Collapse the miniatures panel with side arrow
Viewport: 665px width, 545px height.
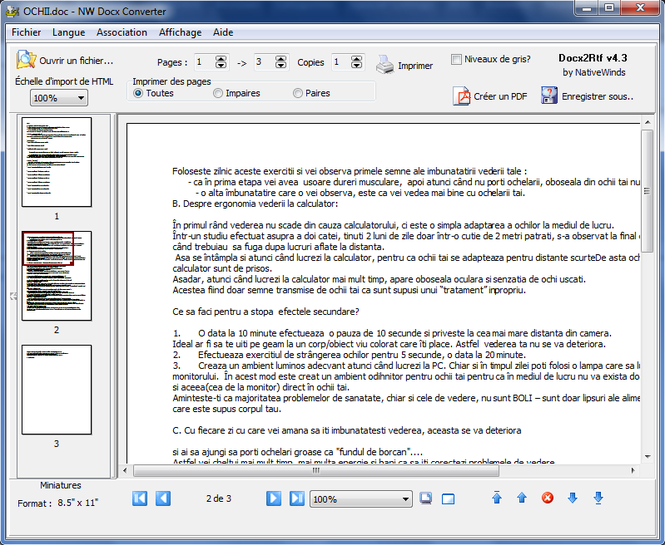13,296
